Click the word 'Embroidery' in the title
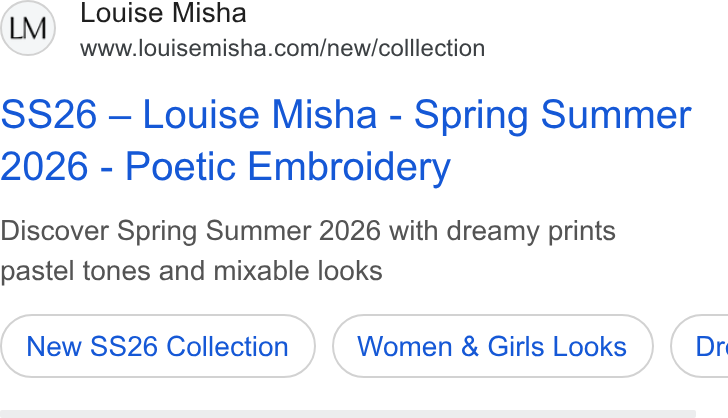 (x=349, y=167)
